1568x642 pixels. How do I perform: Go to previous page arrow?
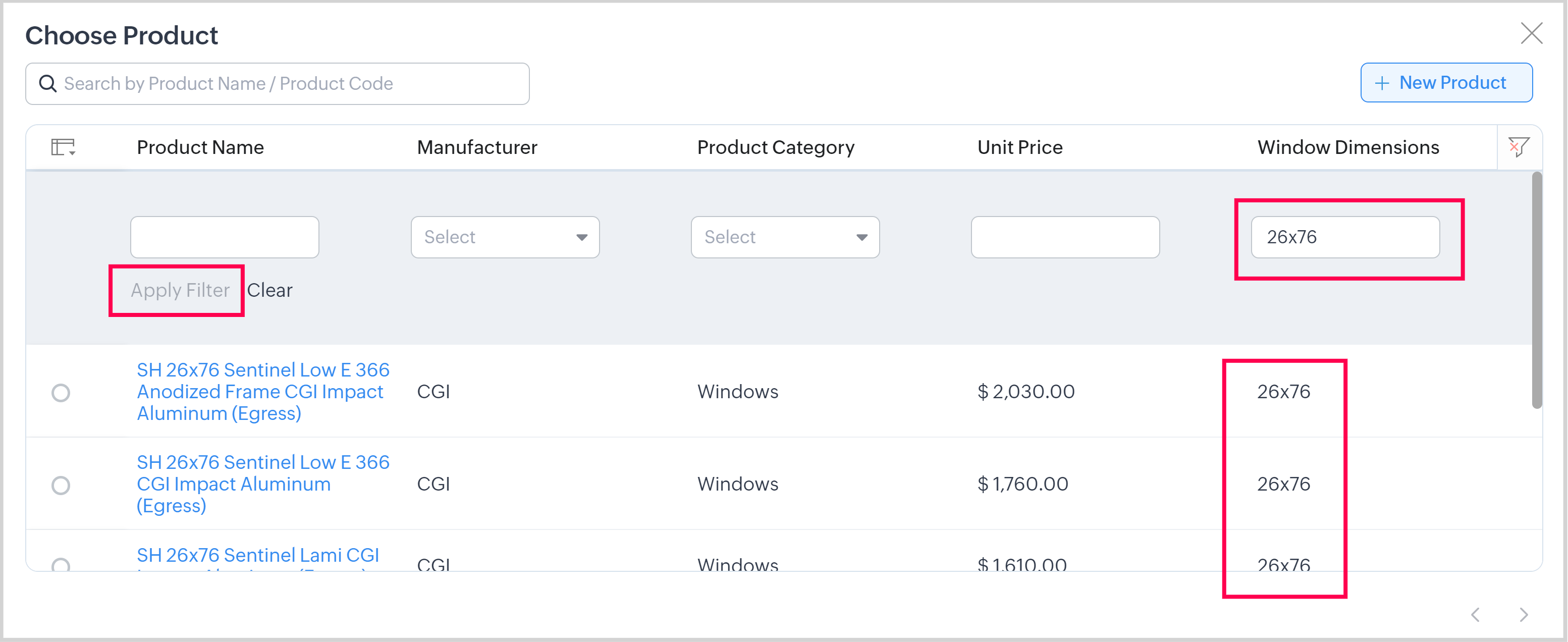(x=1476, y=615)
